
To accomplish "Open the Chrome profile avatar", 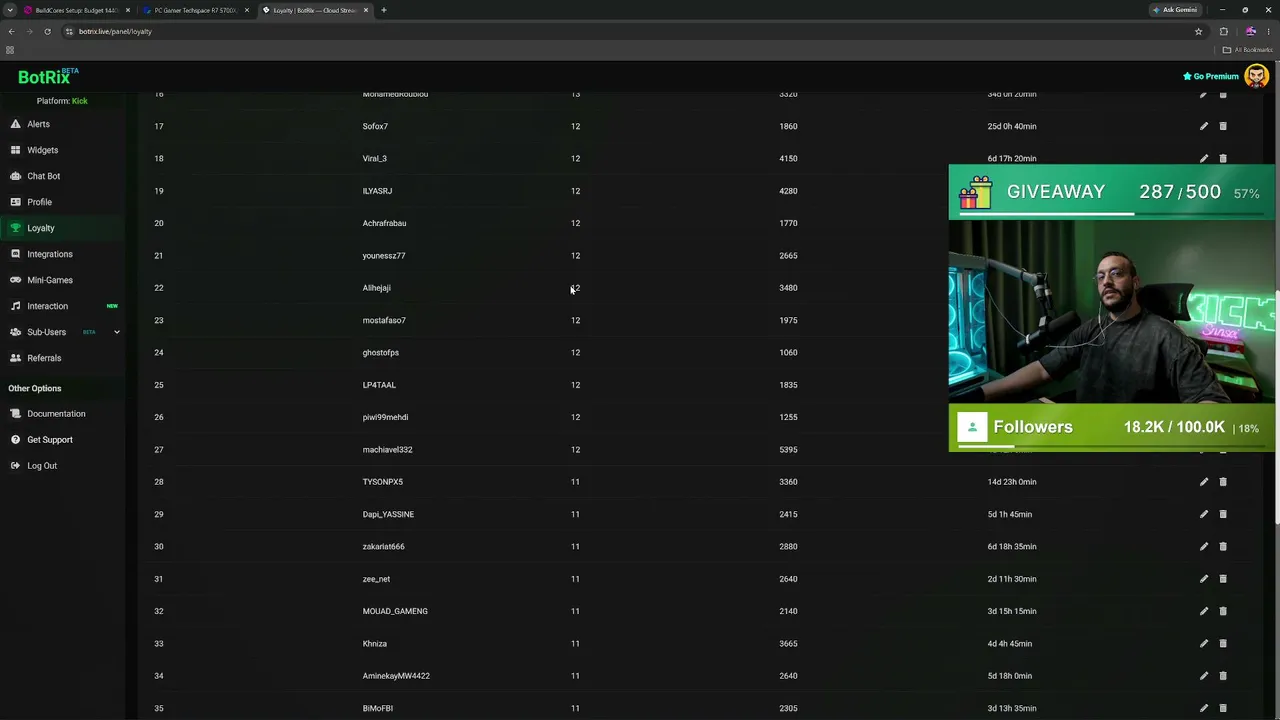I will point(1250,31).
